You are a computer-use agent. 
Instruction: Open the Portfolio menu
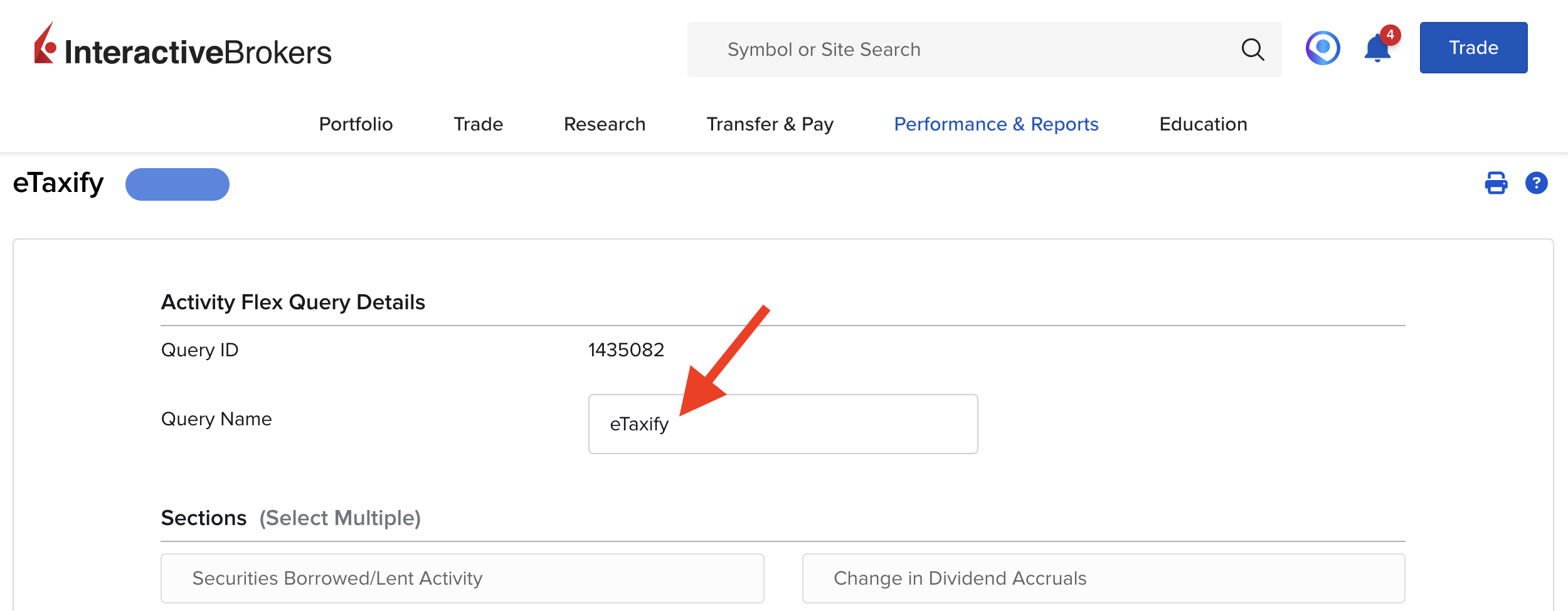click(356, 124)
